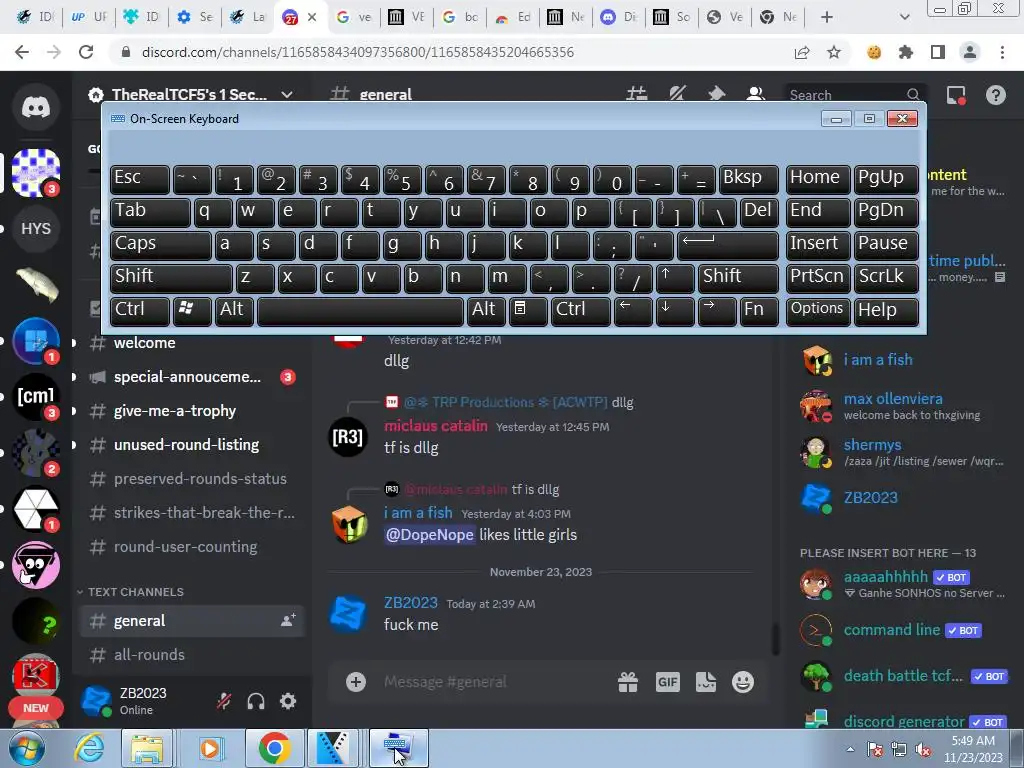Reload the Chrome page
Screen dimensions: 1024x768
click(86, 52)
